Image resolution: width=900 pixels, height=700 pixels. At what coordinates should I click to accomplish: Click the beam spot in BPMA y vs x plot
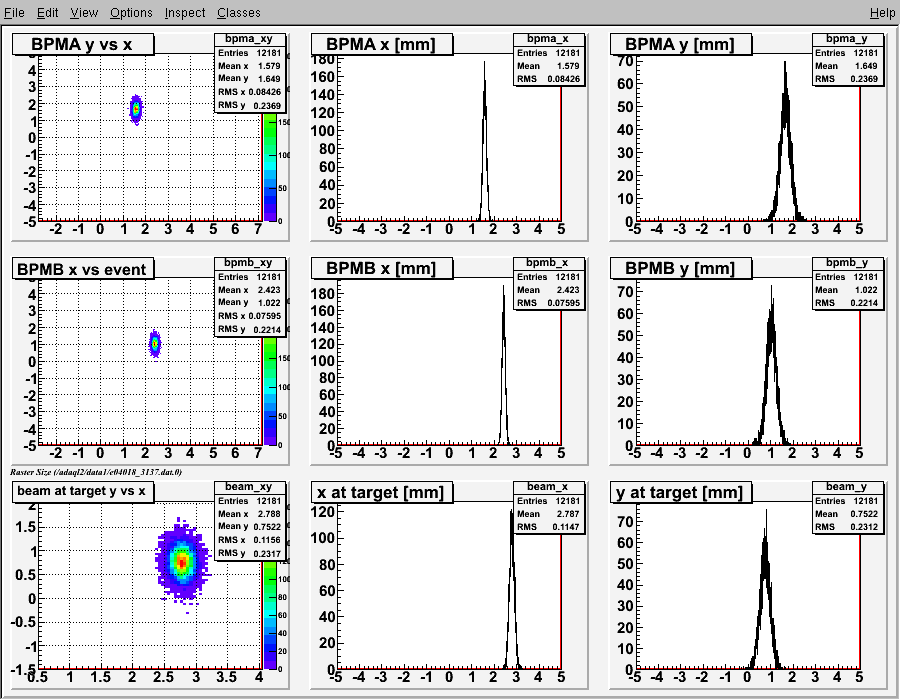(136, 108)
